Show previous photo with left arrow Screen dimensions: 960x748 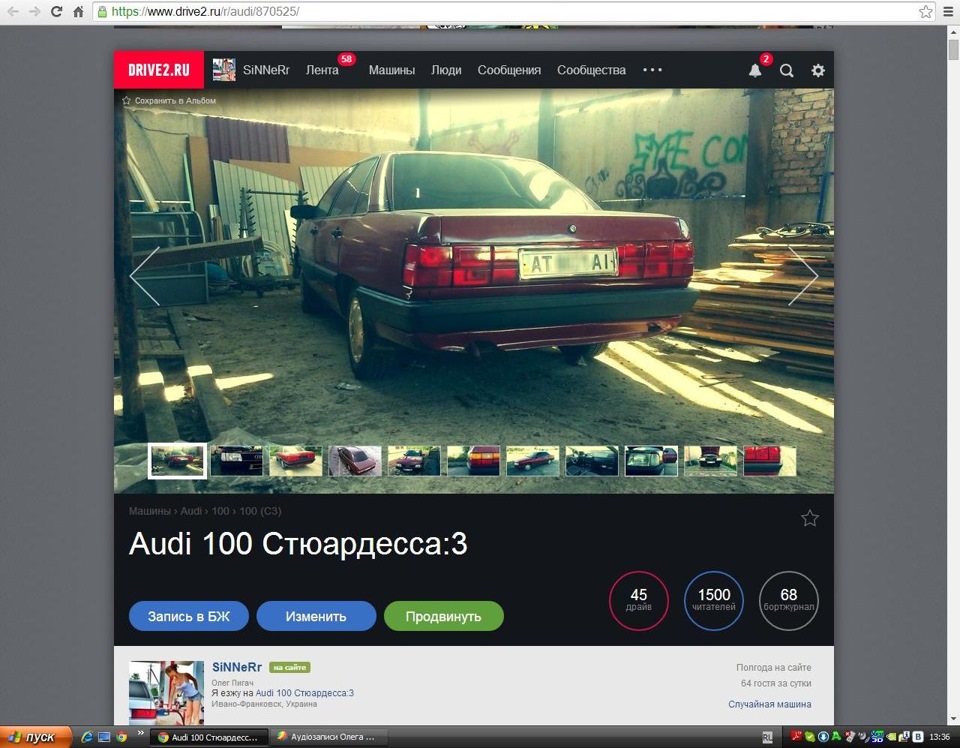[145, 276]
